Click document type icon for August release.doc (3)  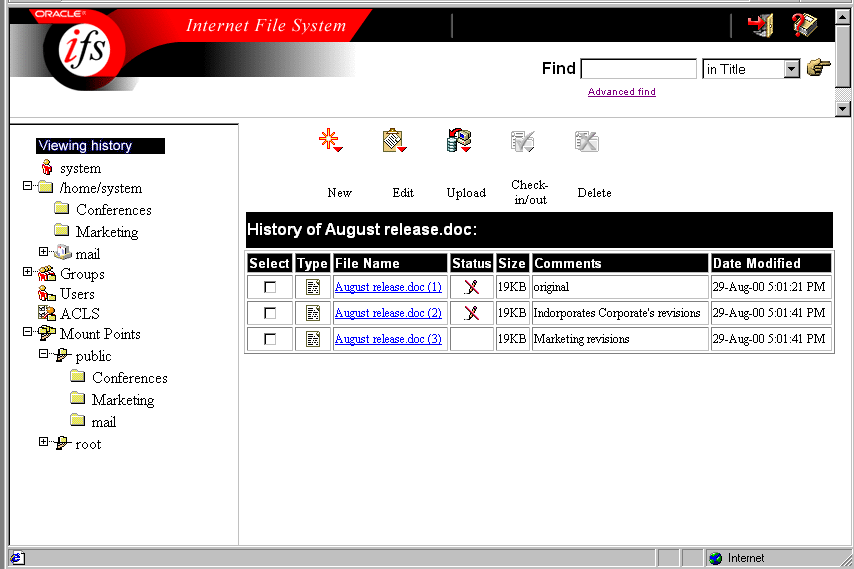point(313,339)
